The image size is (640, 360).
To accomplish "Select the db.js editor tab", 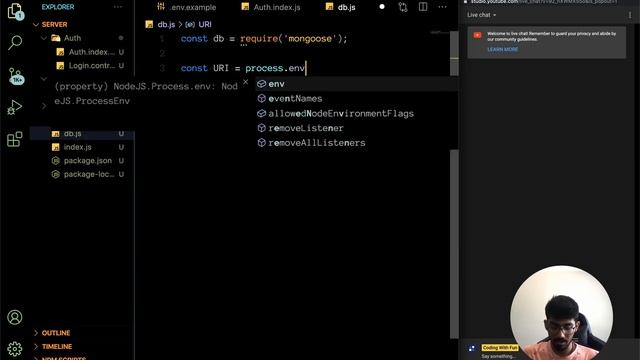I will click(341, 7).
